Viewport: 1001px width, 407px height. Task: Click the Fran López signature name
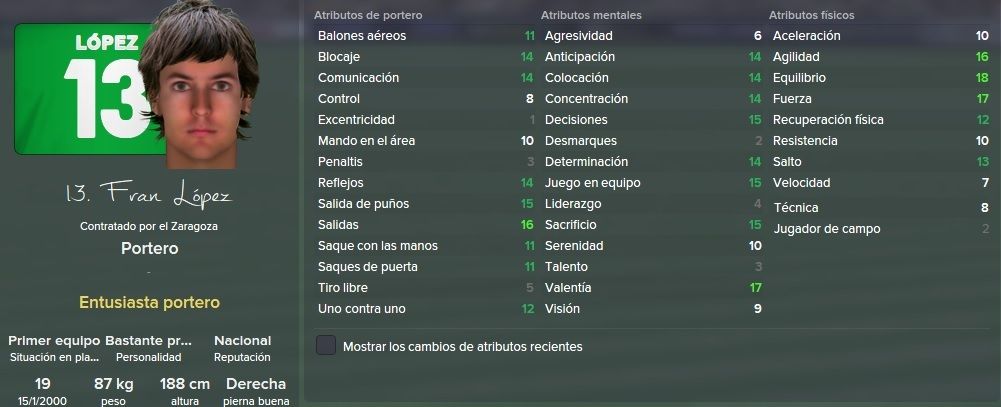click(x=149, y=195)
